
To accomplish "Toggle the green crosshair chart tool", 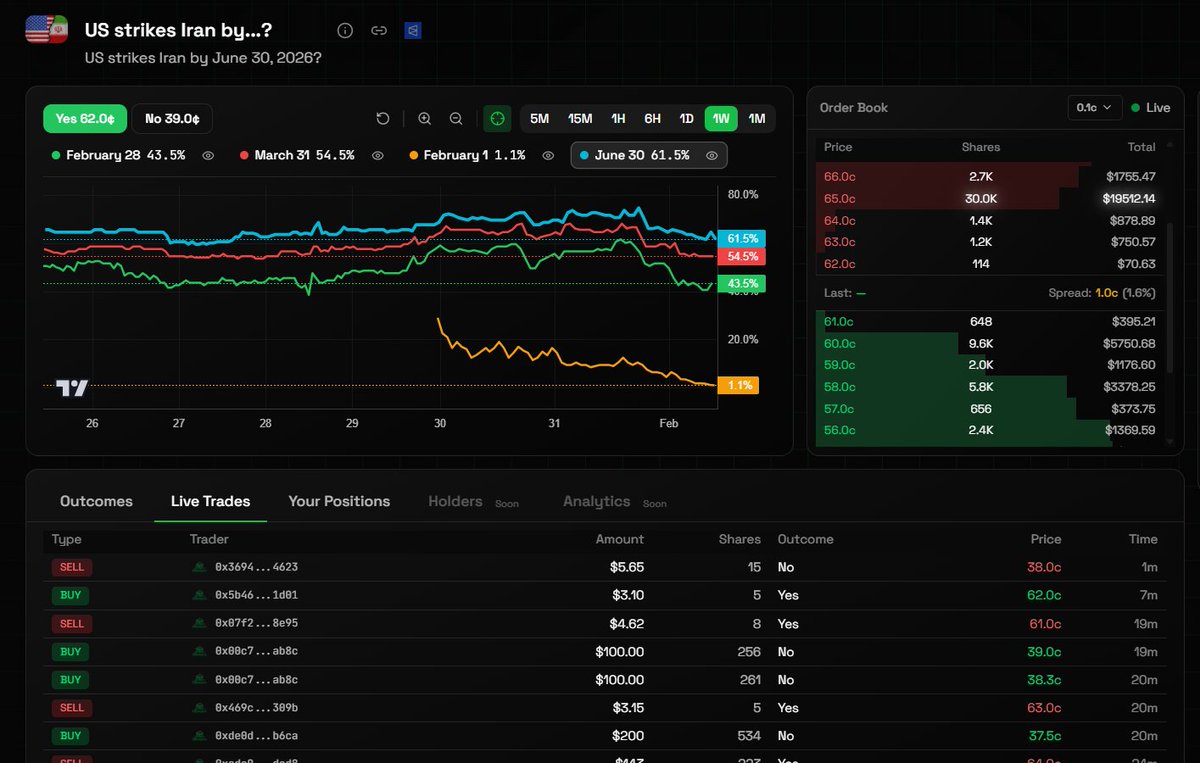I will [497, 119].
